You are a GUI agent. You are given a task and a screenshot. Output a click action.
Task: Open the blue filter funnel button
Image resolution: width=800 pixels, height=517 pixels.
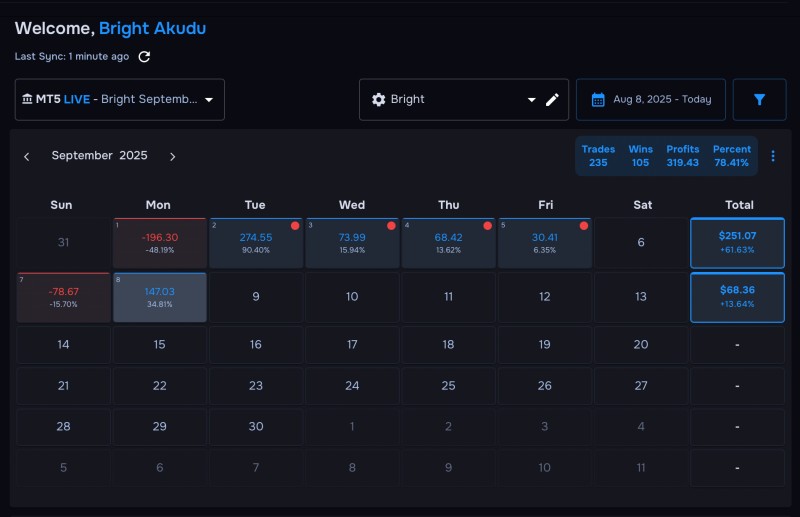coord(759,100)
